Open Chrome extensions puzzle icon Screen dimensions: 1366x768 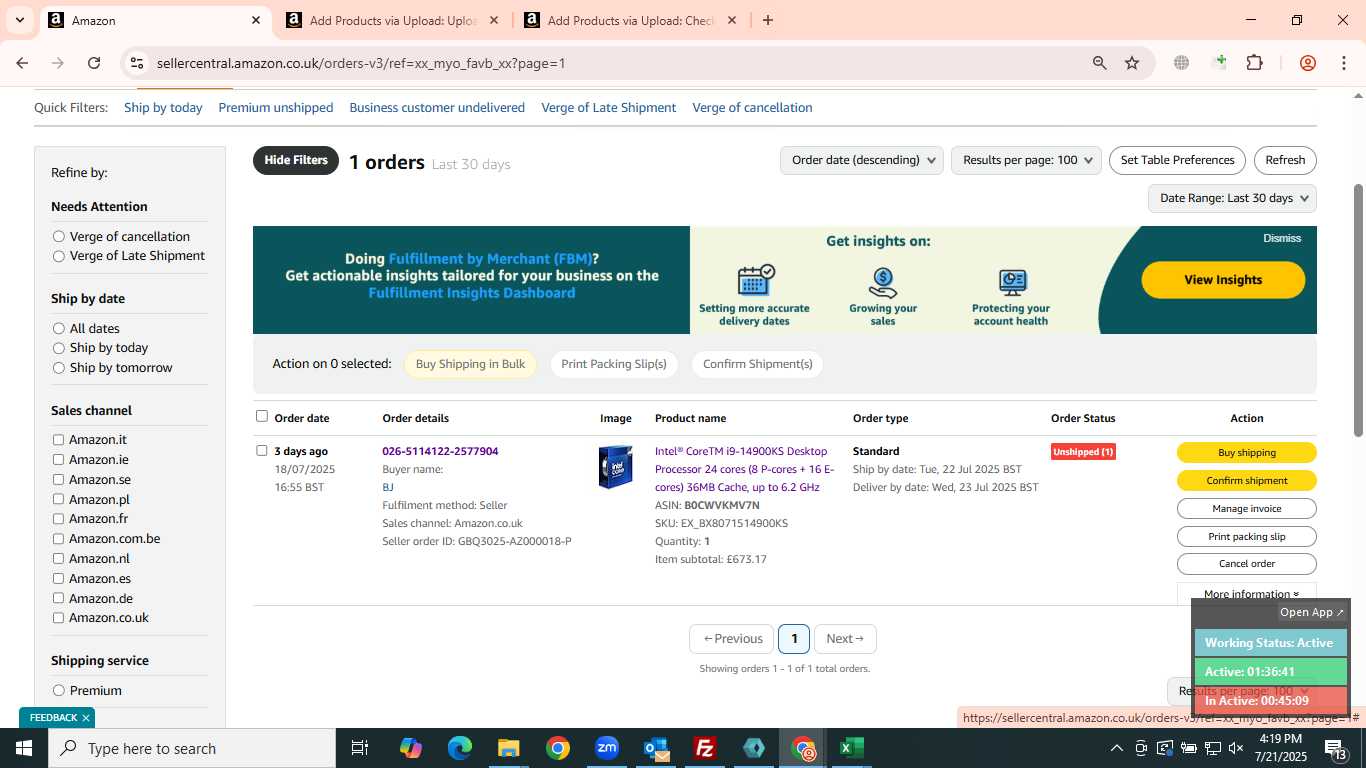pos(1254,63)
